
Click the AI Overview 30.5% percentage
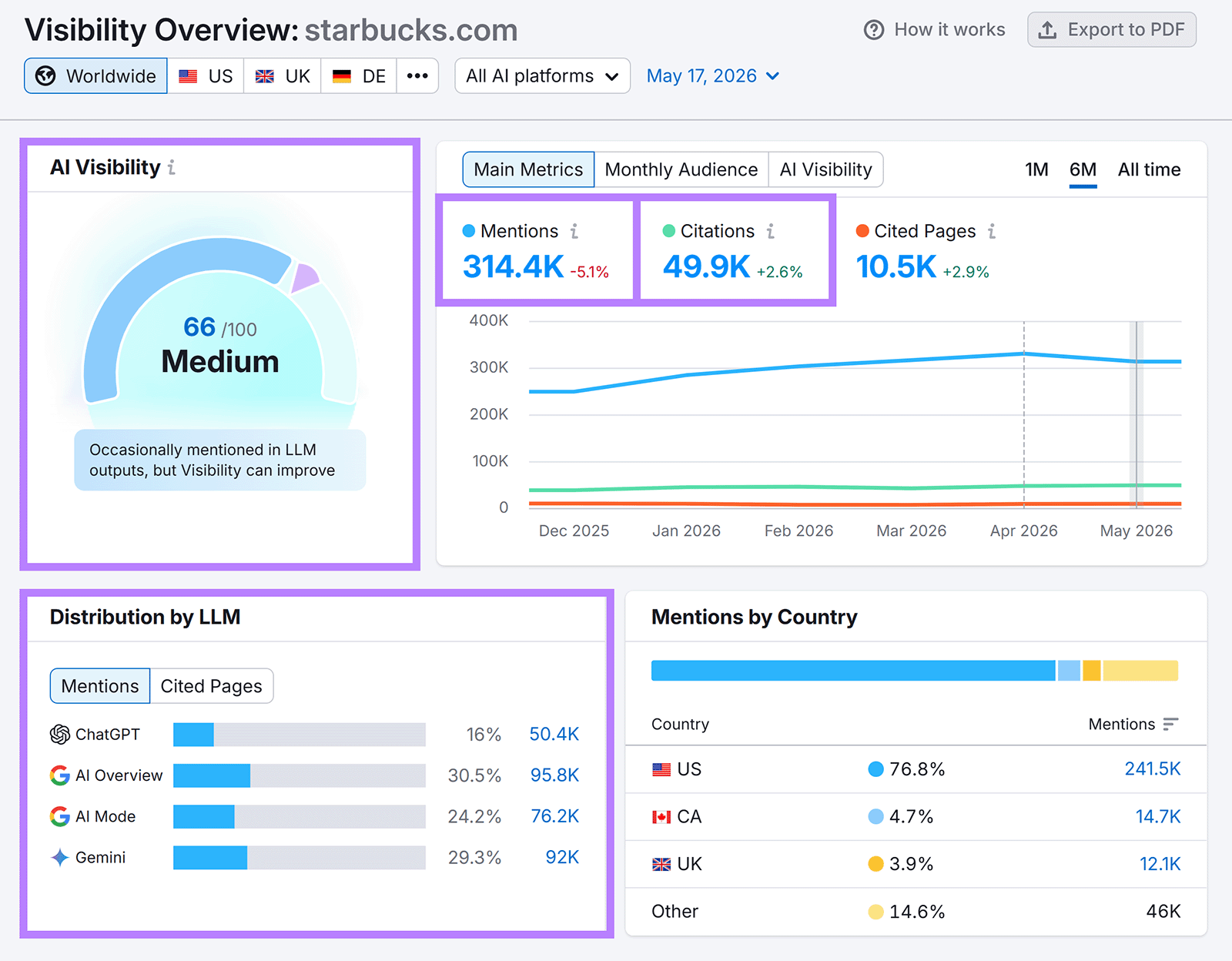tap(474, 775)
